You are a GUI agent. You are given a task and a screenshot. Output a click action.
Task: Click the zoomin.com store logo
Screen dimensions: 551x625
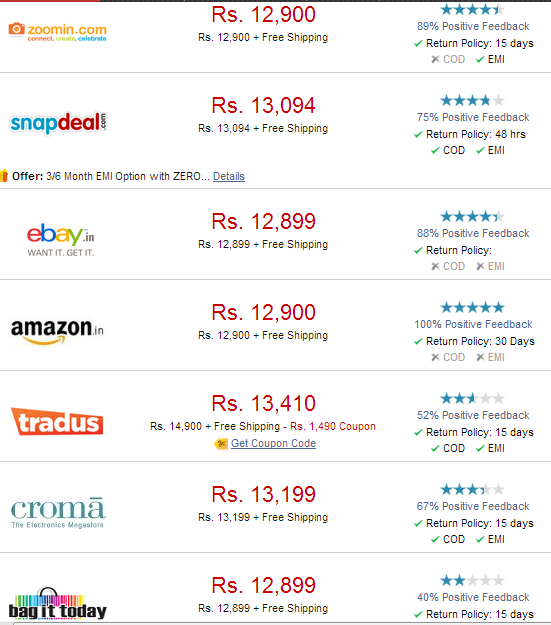click(58, 32)
